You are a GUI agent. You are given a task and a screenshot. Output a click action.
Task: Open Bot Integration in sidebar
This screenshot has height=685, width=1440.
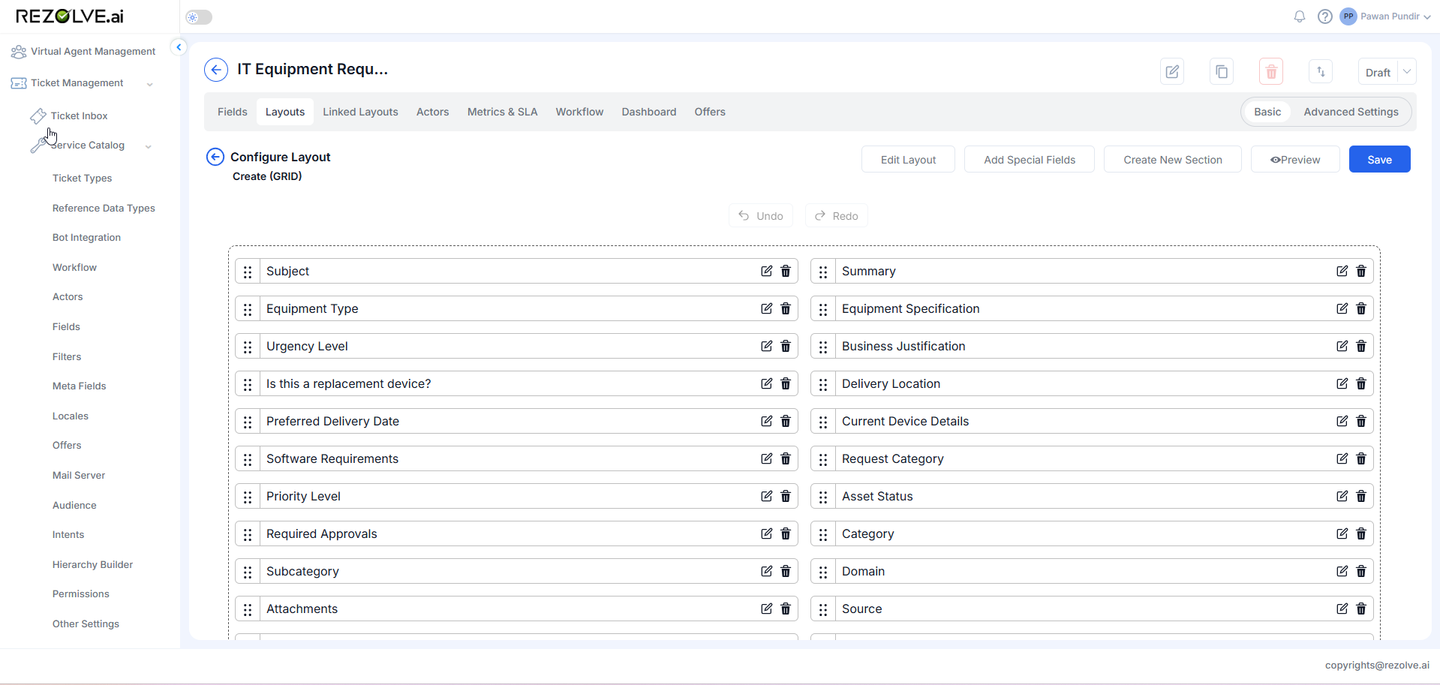click(86, 238)
